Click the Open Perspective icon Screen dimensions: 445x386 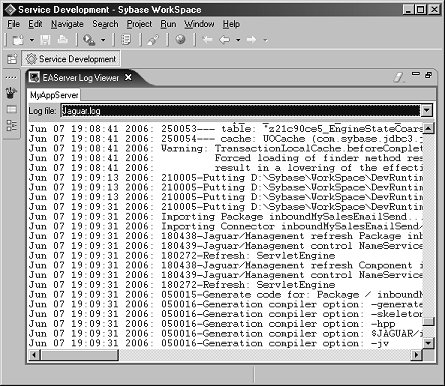click(x=12, y=59)
